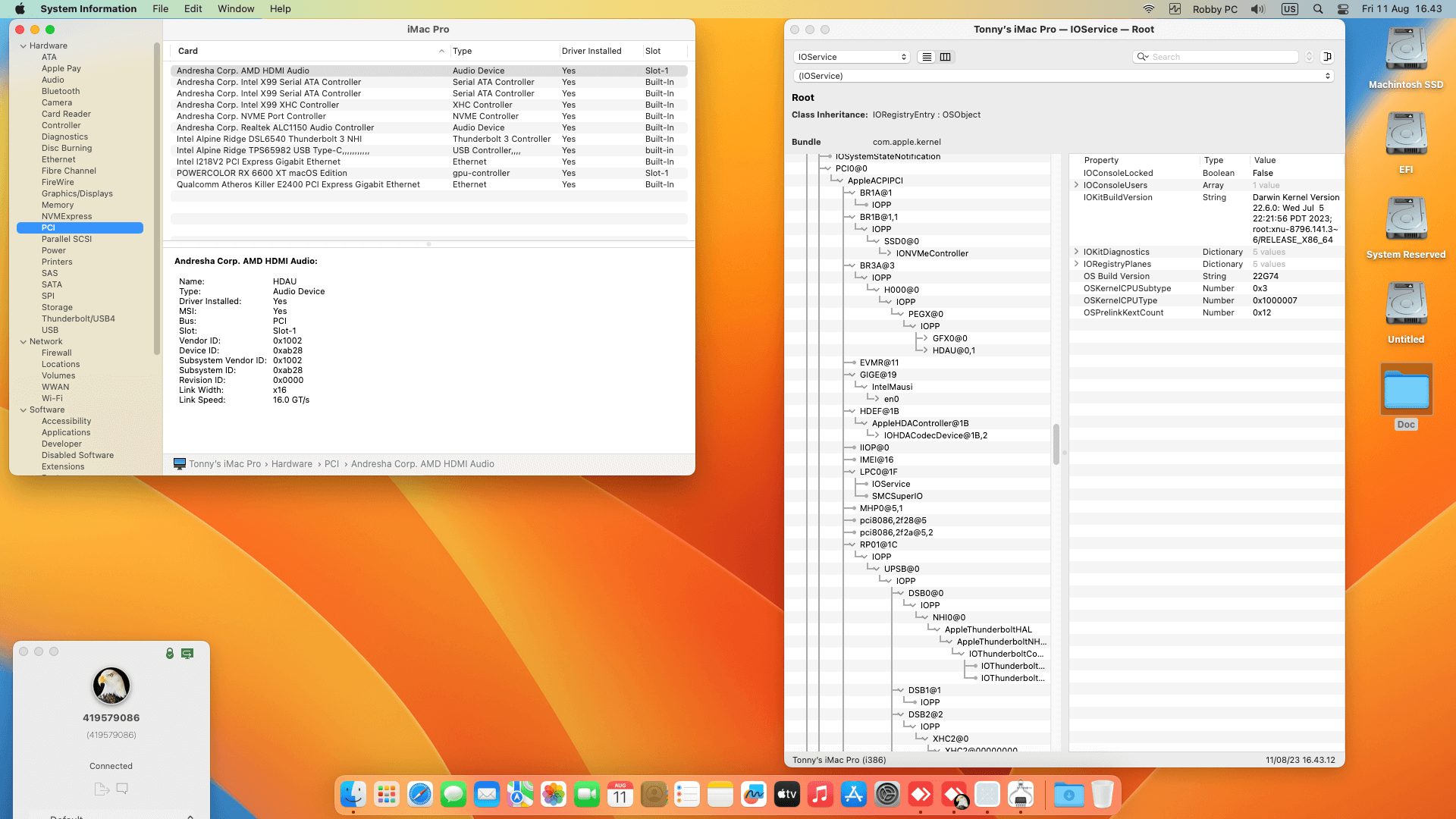Expand the IOConsoleUsers property
Image resolution: width=1456 pixels, height=819 pixels.
point(1076,185)
